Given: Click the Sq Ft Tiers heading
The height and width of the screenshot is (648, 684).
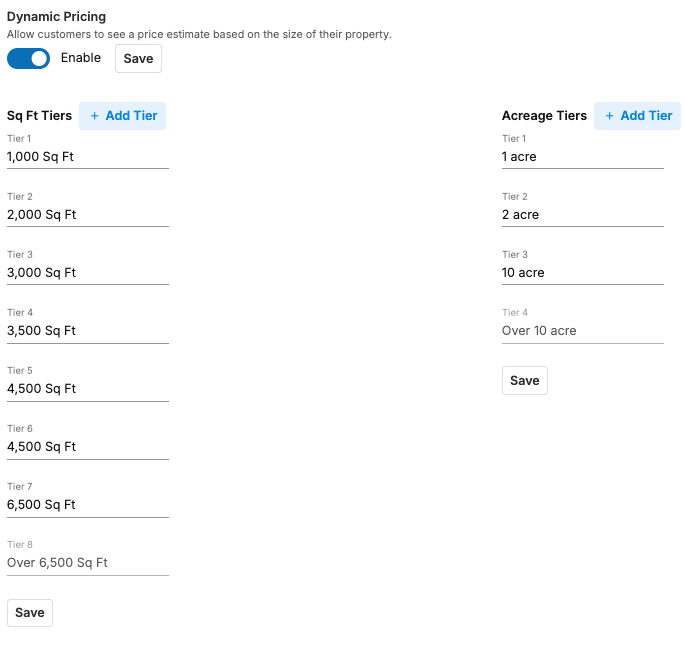Looking at the screenshot, I should tap(39, 116).
